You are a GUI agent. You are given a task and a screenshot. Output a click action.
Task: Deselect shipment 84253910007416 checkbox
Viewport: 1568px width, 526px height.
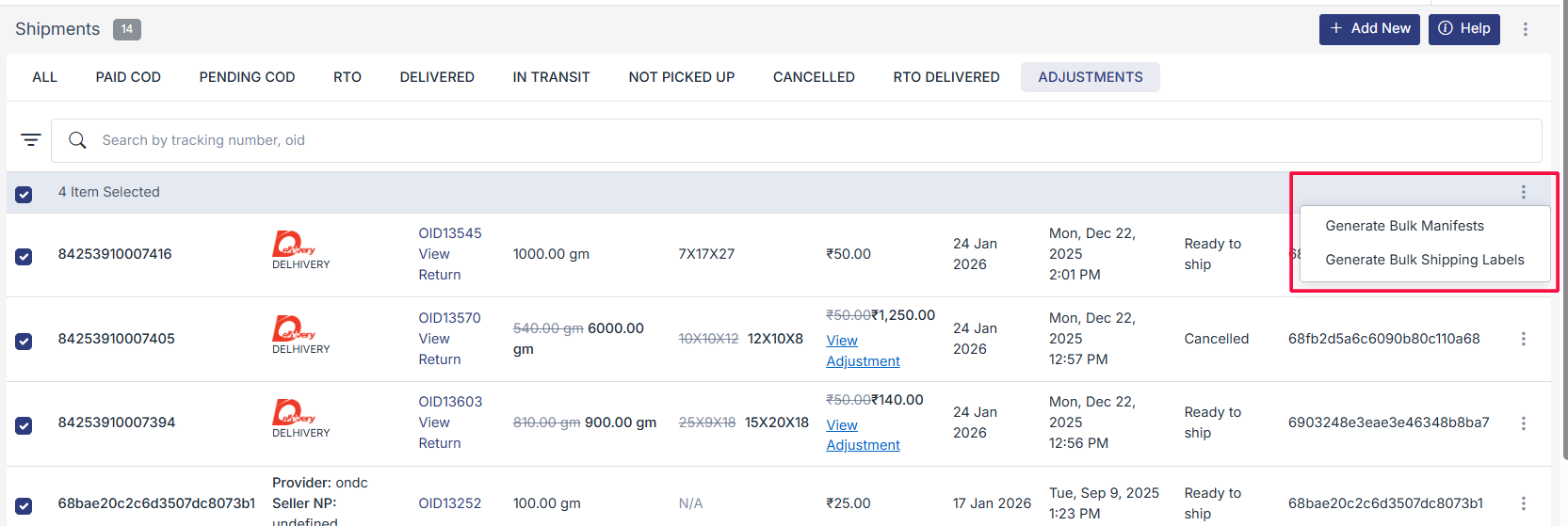(24, 256)
